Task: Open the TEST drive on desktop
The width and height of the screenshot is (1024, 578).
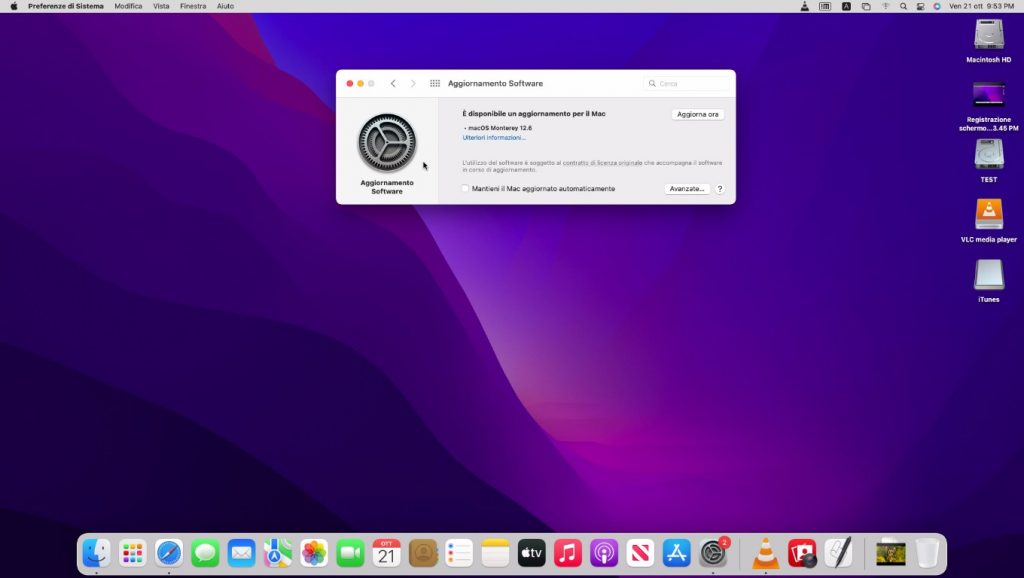Action: tap(988, 155)
